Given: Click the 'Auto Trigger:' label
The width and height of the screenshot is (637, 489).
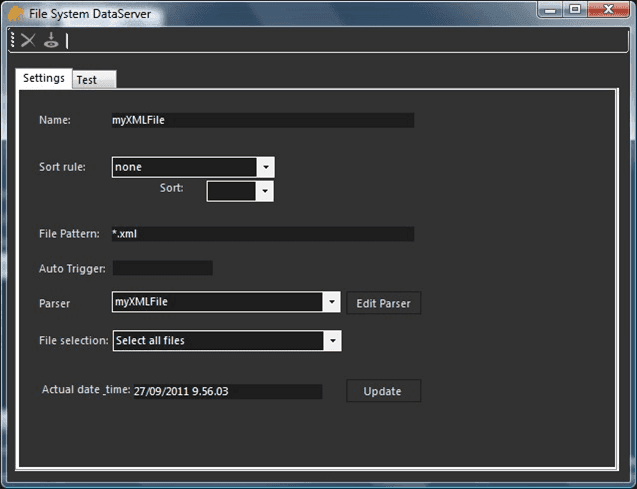Looking at the screenshot, I should point(72,268).
